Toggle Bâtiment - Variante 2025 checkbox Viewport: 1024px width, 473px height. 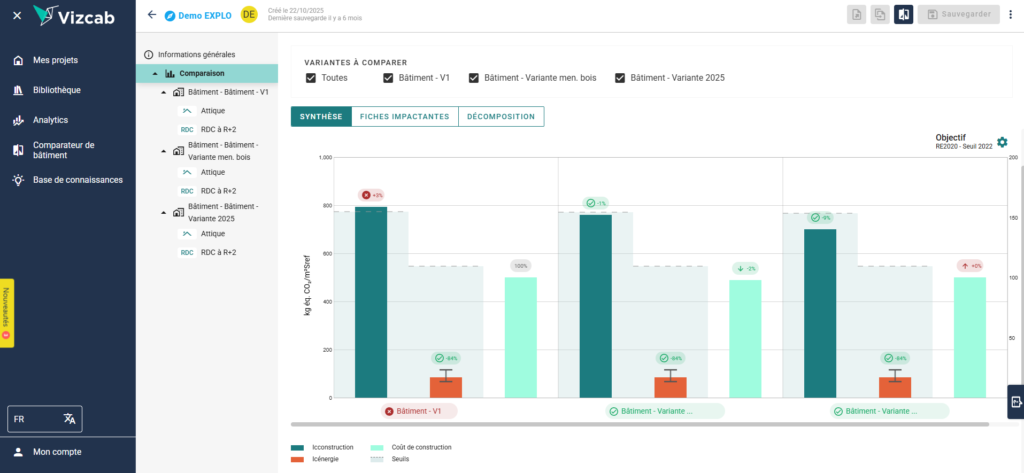click(620, 78)
